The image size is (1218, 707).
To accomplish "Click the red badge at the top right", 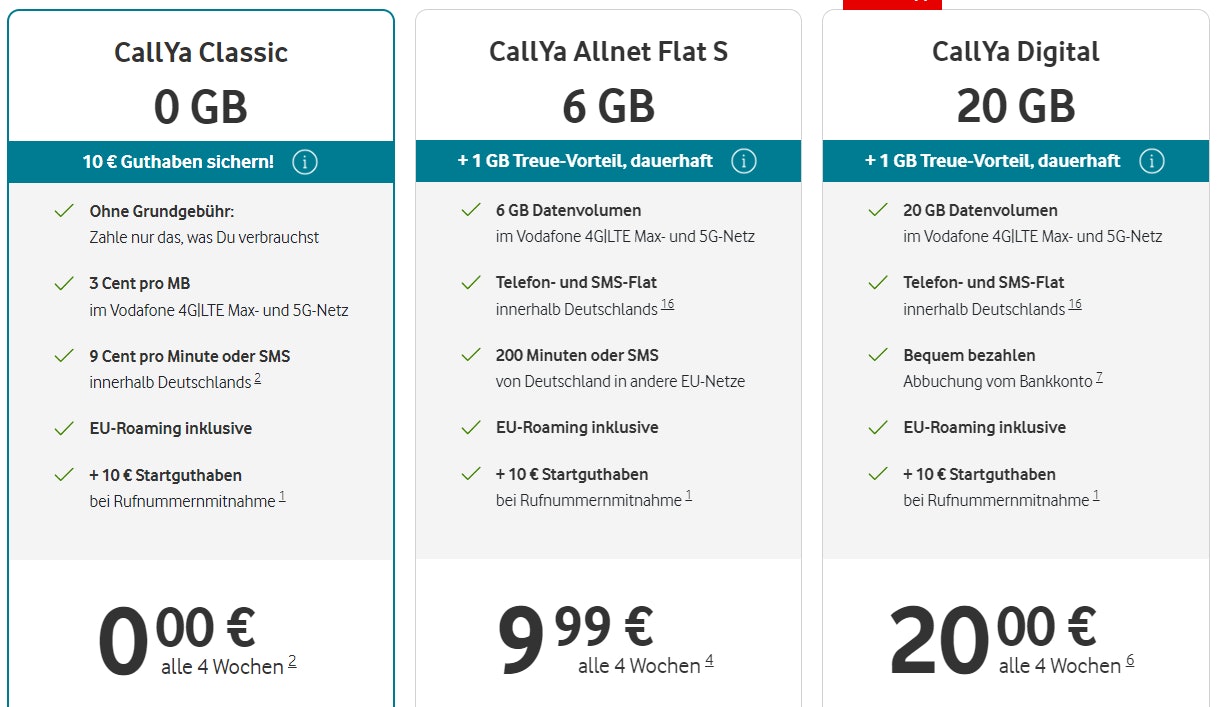I will tap(893, 4).
